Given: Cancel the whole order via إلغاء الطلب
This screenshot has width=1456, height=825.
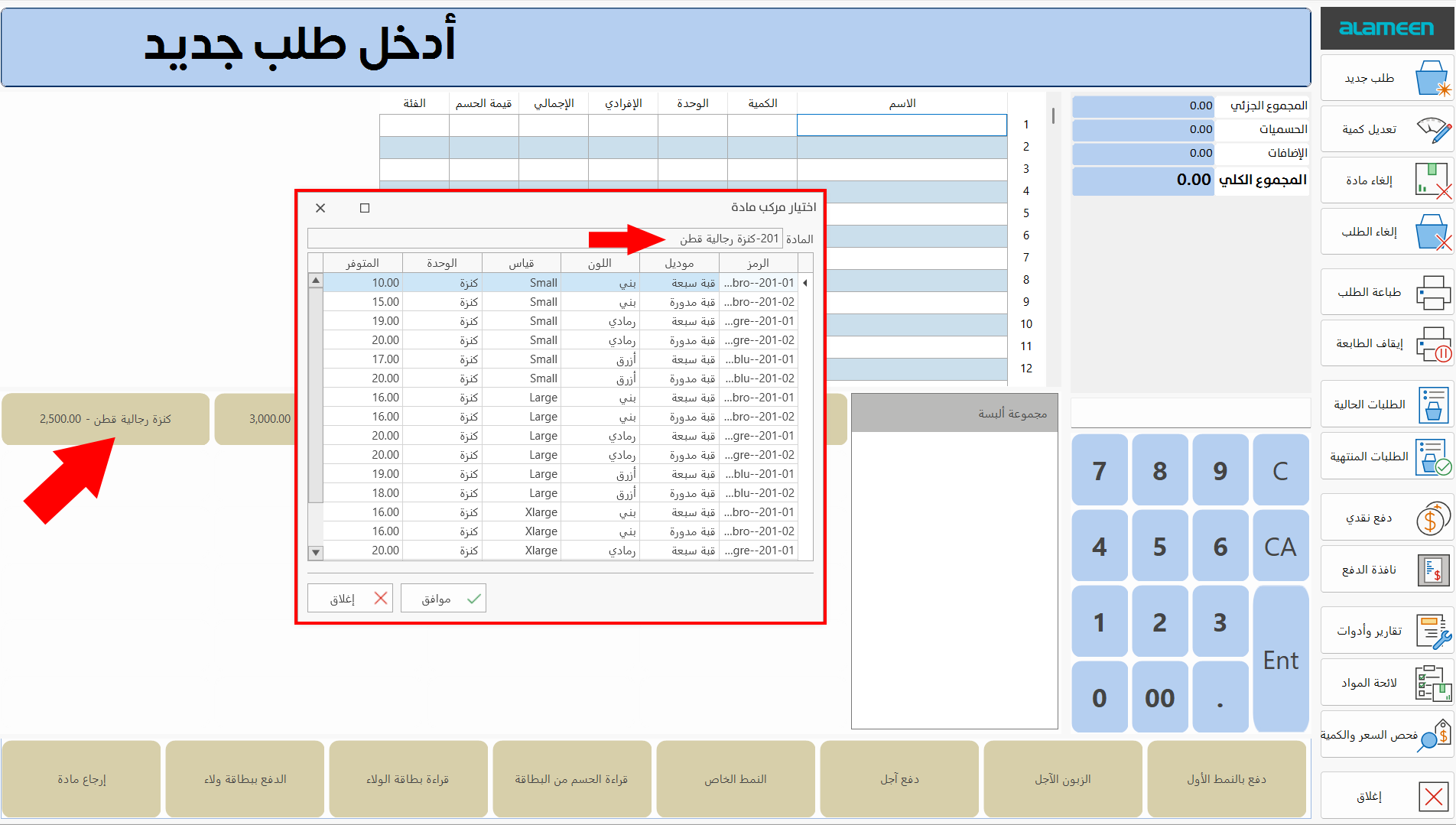Looking at the screenshot, I should pyautogui.click(x=1386, y=231).
